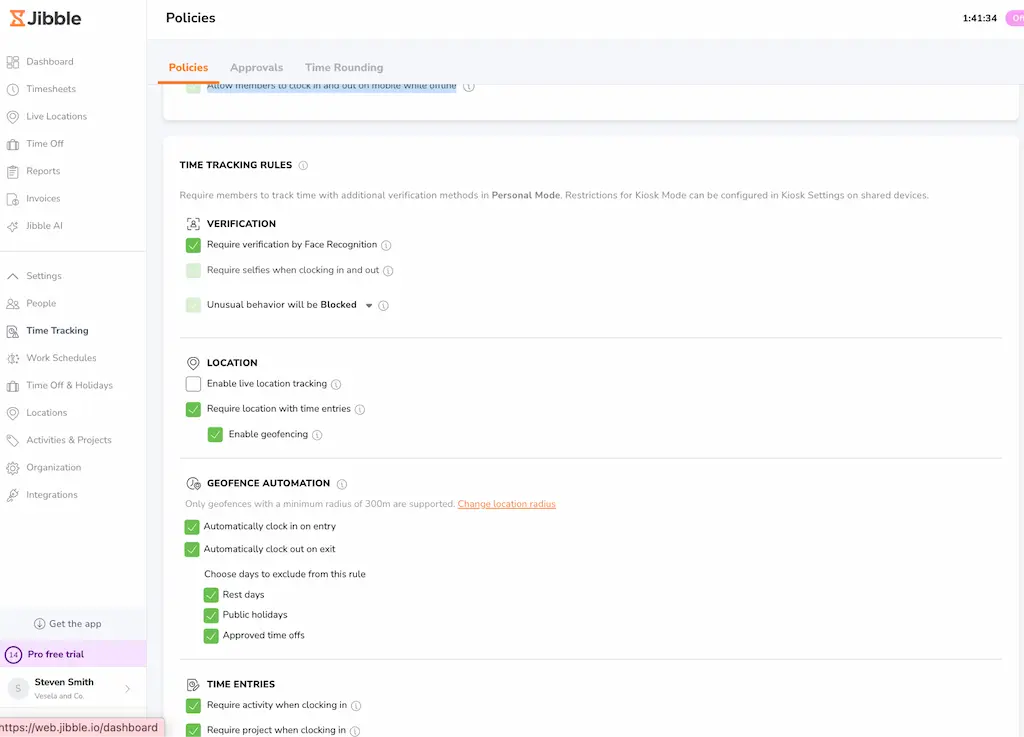Uncheck Automatically clock out on exit
This screenshot has width=1024, height=737.
192,550
